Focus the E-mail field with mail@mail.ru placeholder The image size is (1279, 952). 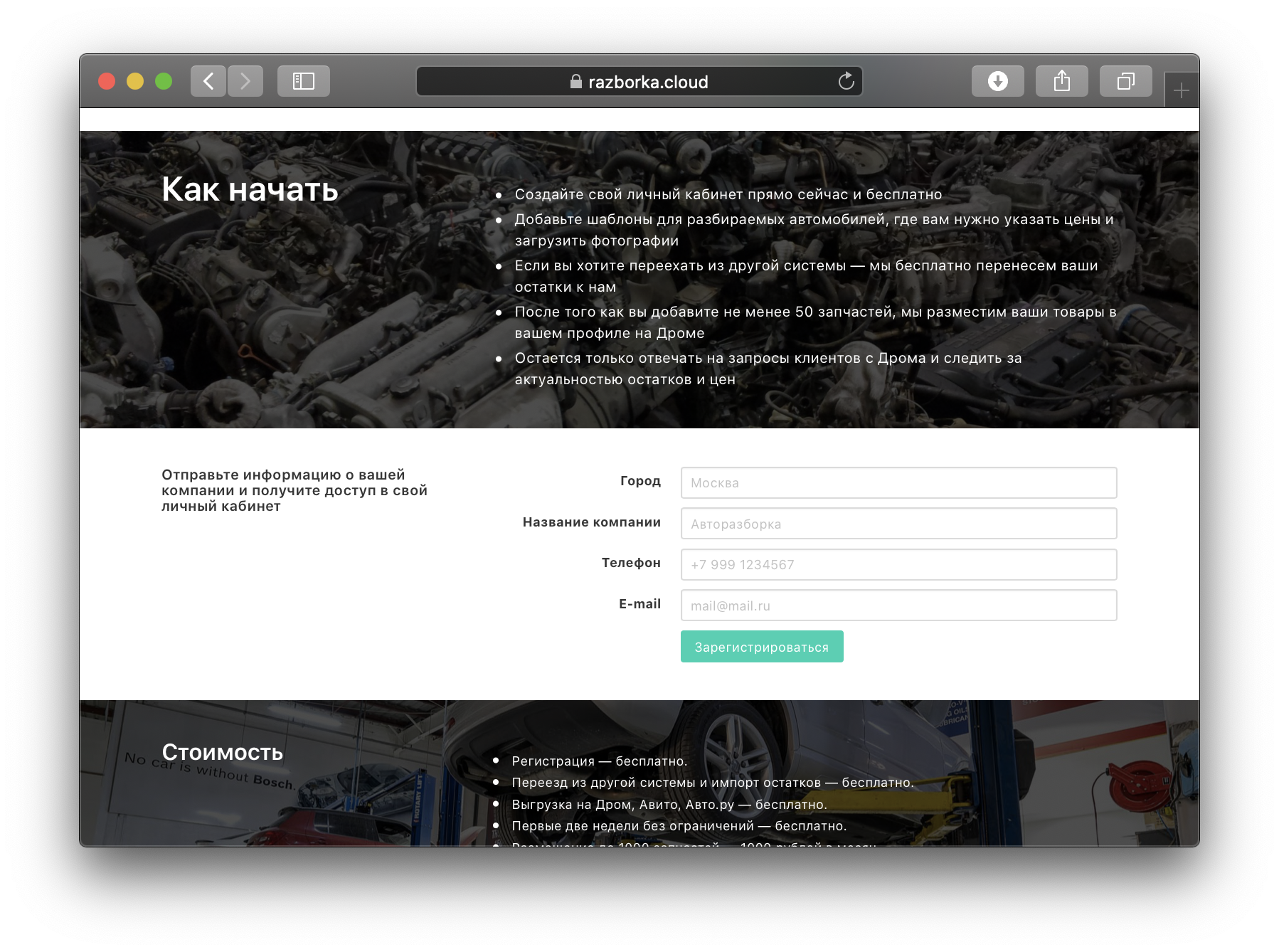(898, 605)
